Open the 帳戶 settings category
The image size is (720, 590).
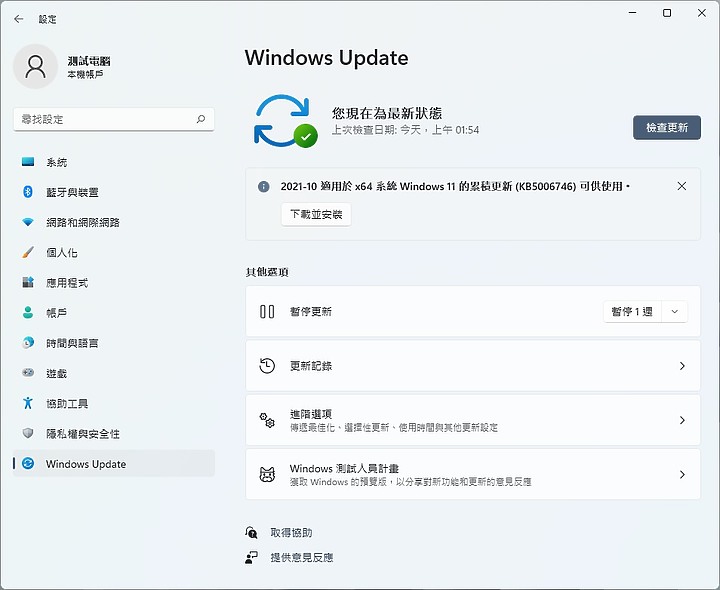114,313
